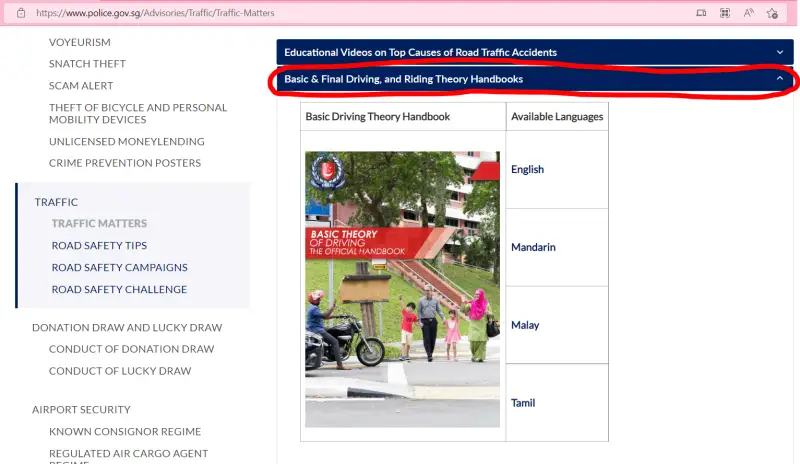Image resolution: width=800 pixels, height=464 pixels.
Task: Open the immersive reader icon
Action: [x=702, y=13]
